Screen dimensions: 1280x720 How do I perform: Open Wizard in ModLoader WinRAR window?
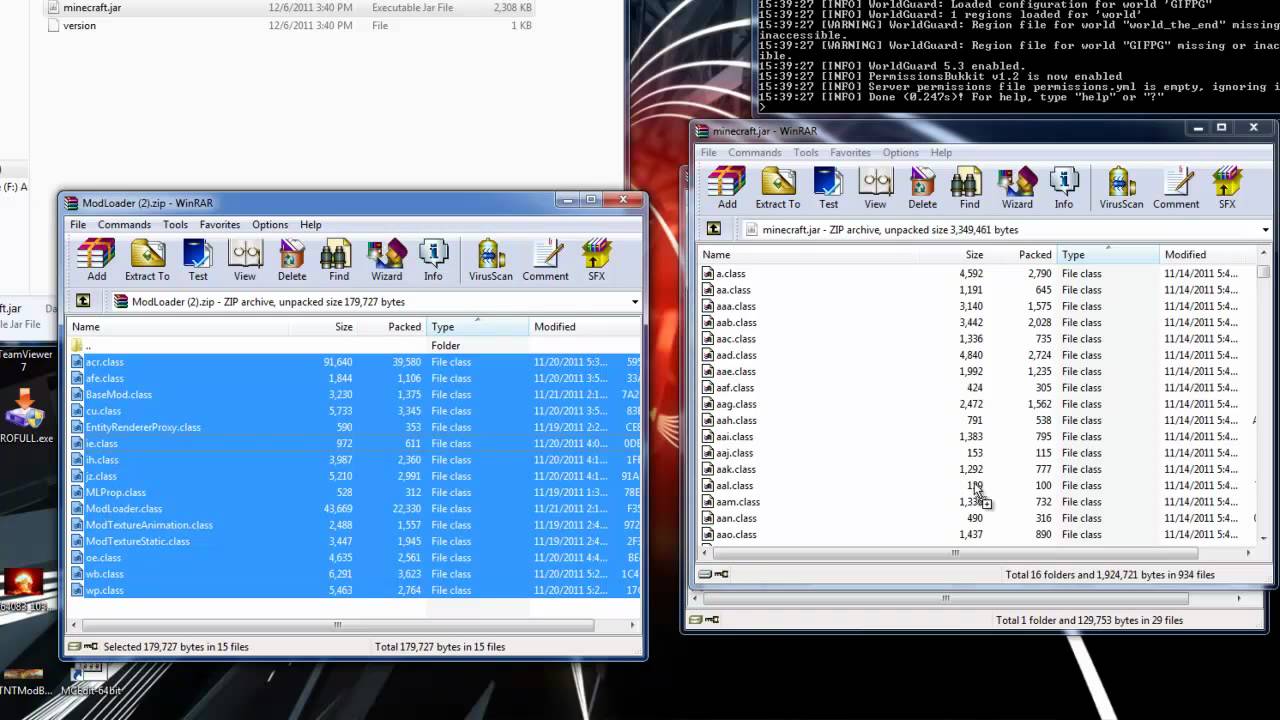(386, 259)
